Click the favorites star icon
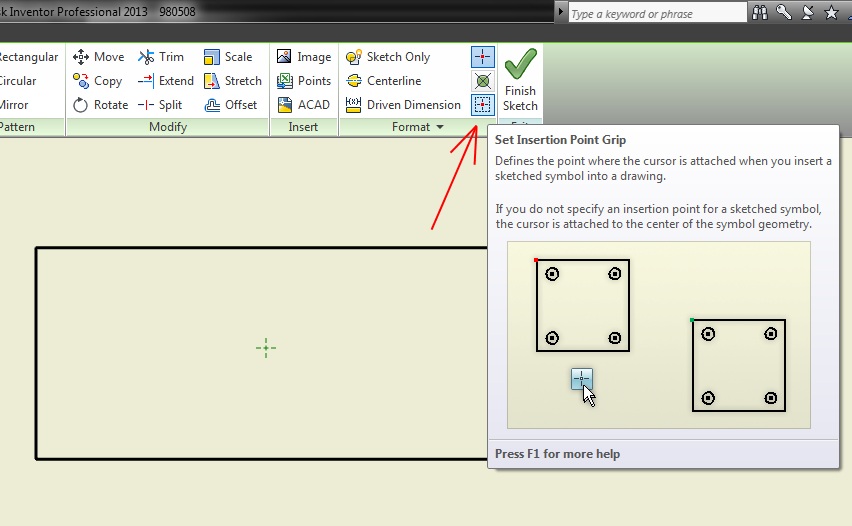This screenshot has width=852, height=526. point(831,12)
